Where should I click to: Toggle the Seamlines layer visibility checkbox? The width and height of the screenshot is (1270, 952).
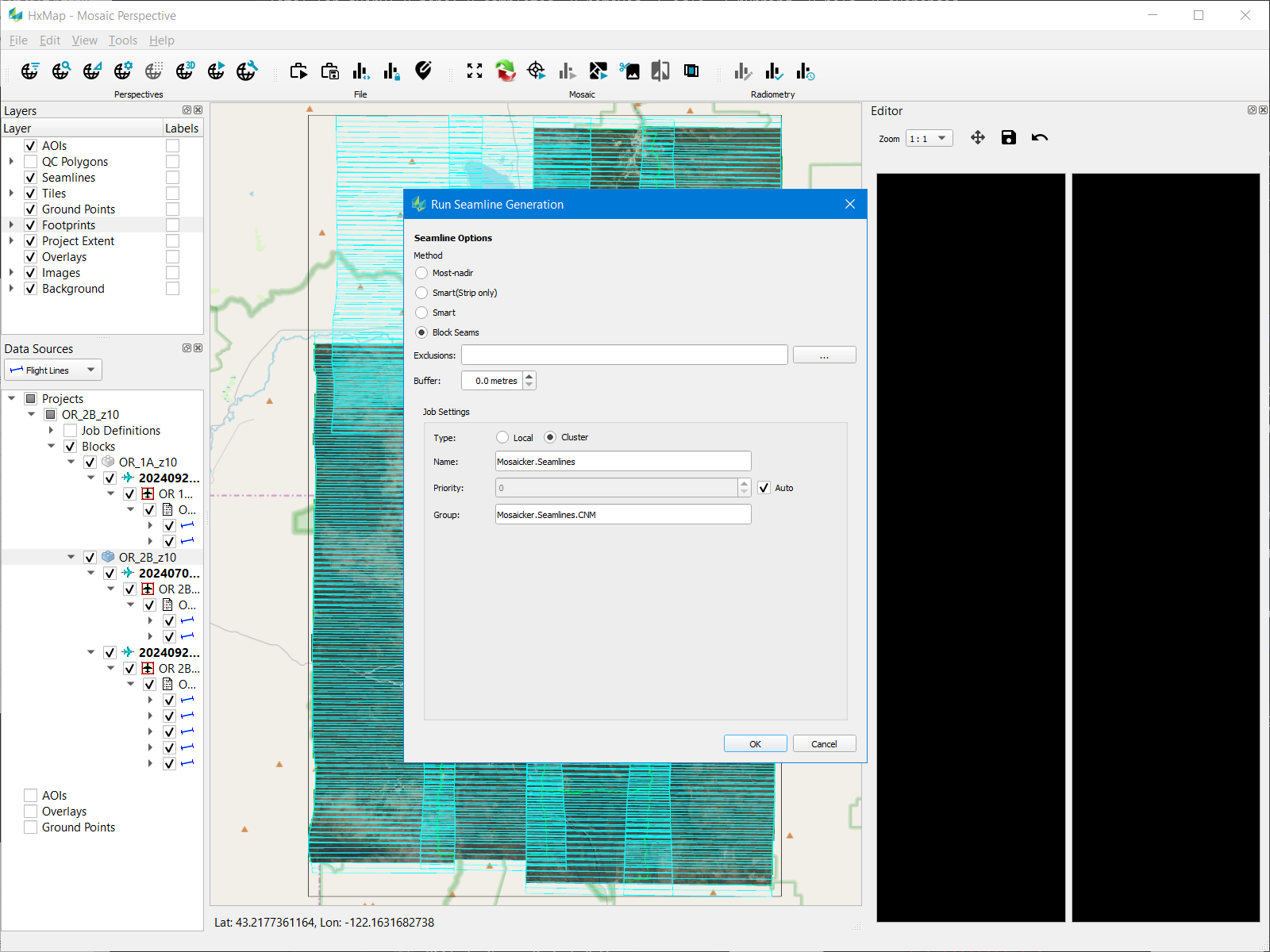[x=31, y=178]
